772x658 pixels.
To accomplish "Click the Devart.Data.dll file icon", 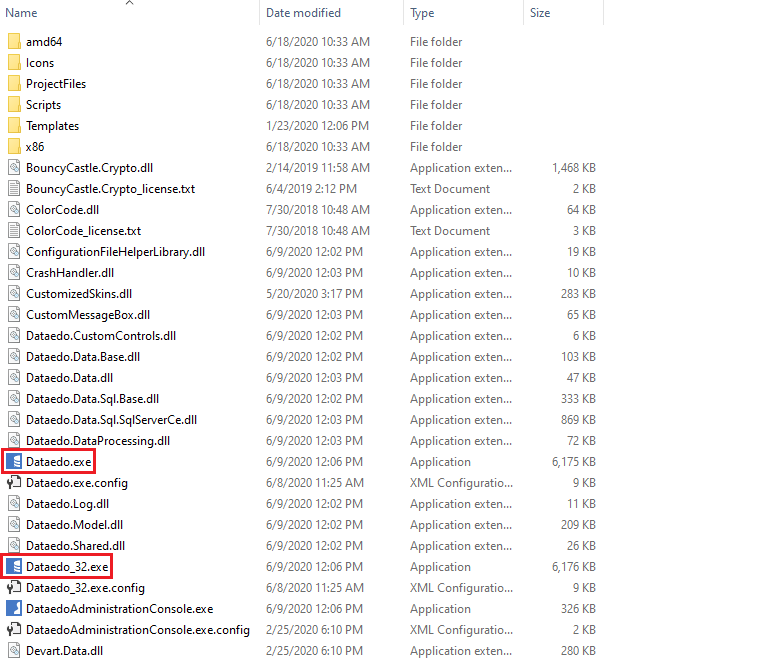I will coord(14,651).
